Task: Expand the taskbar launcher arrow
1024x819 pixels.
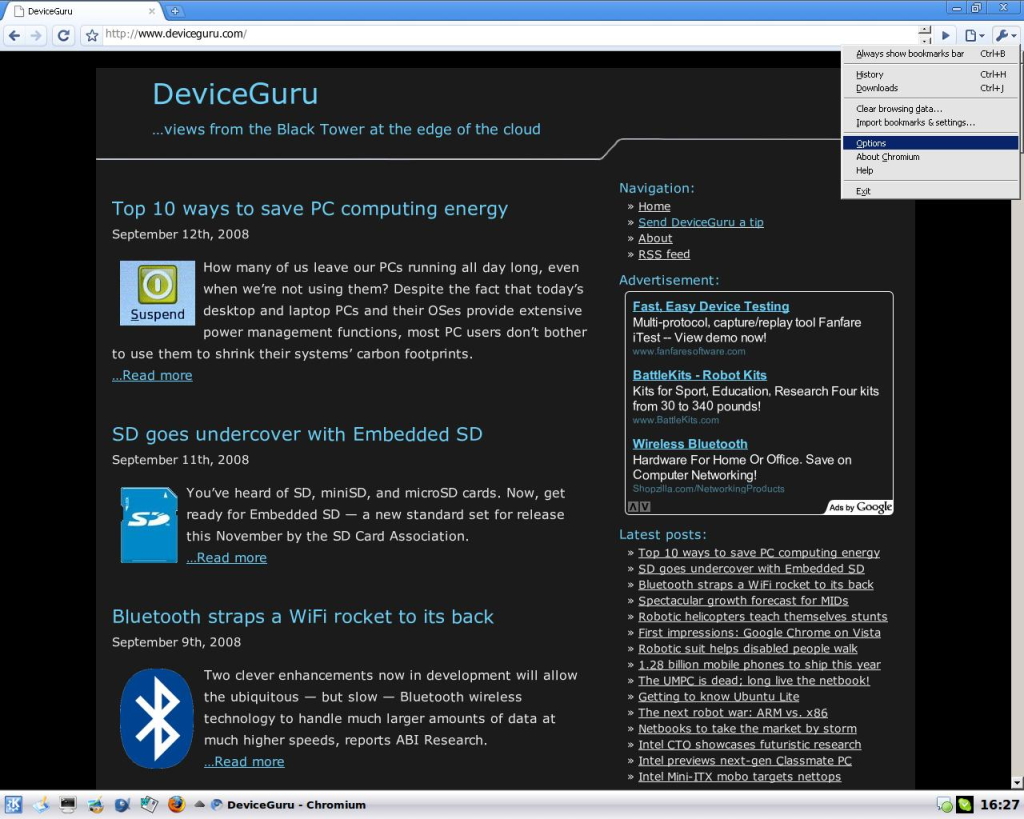Action: point(199,805)
